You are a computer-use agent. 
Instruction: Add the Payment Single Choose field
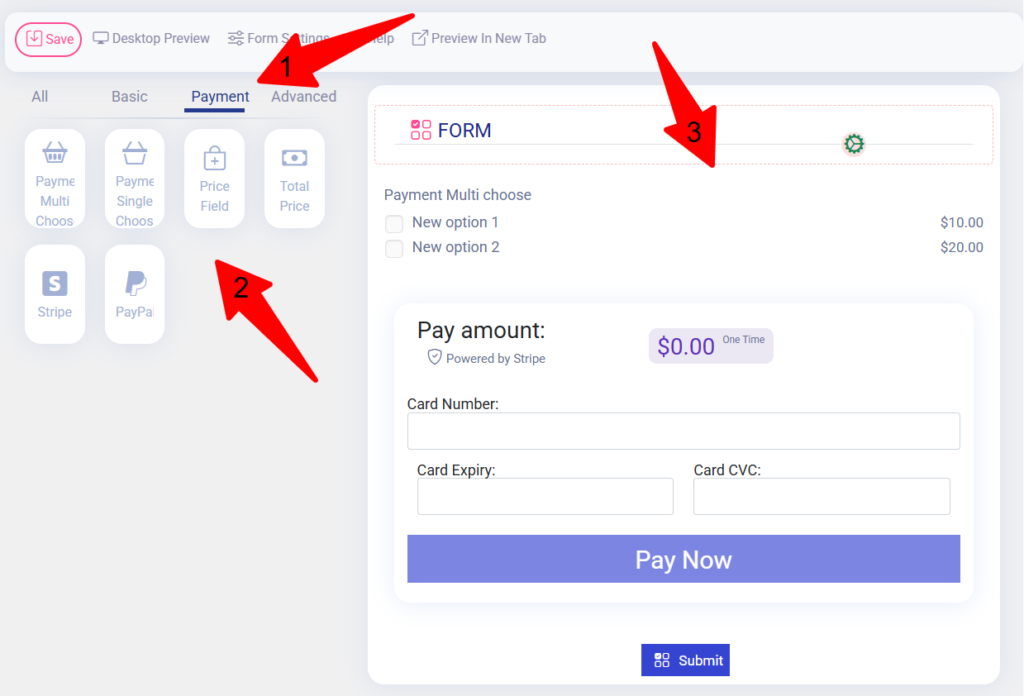(x=134, y=179)
